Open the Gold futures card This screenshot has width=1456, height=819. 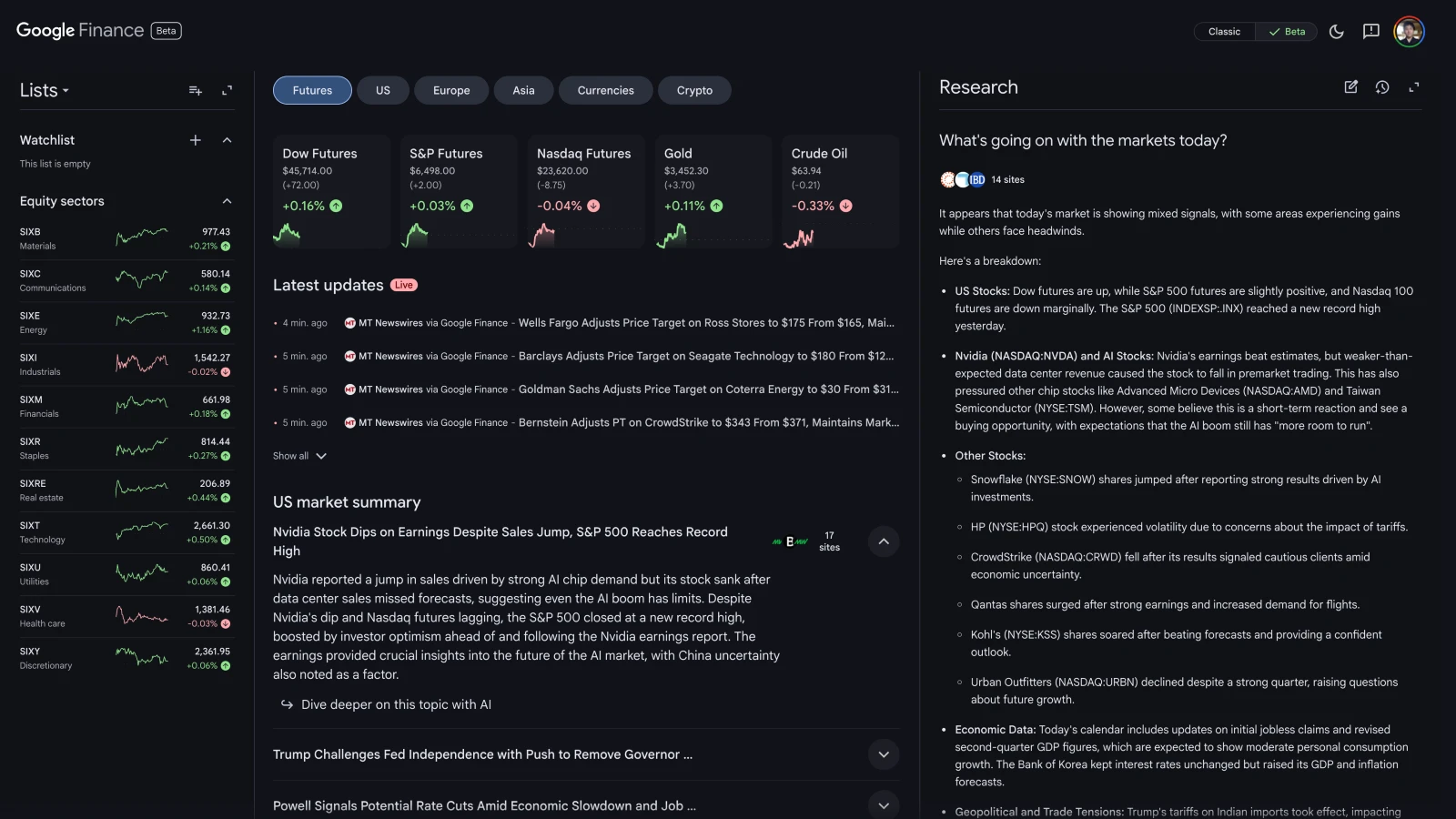pos(713,191)
